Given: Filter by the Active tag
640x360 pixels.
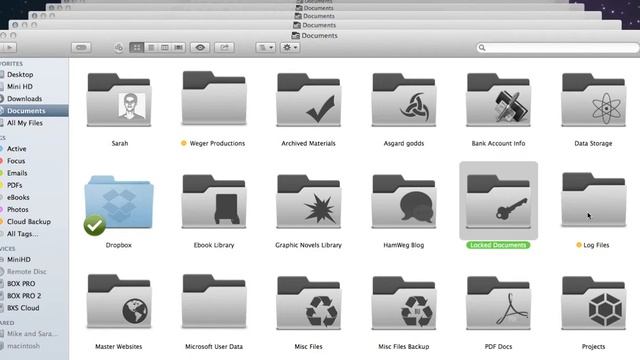Looking at the screenshot, I should pyautogui.click(x=16, y=149).
